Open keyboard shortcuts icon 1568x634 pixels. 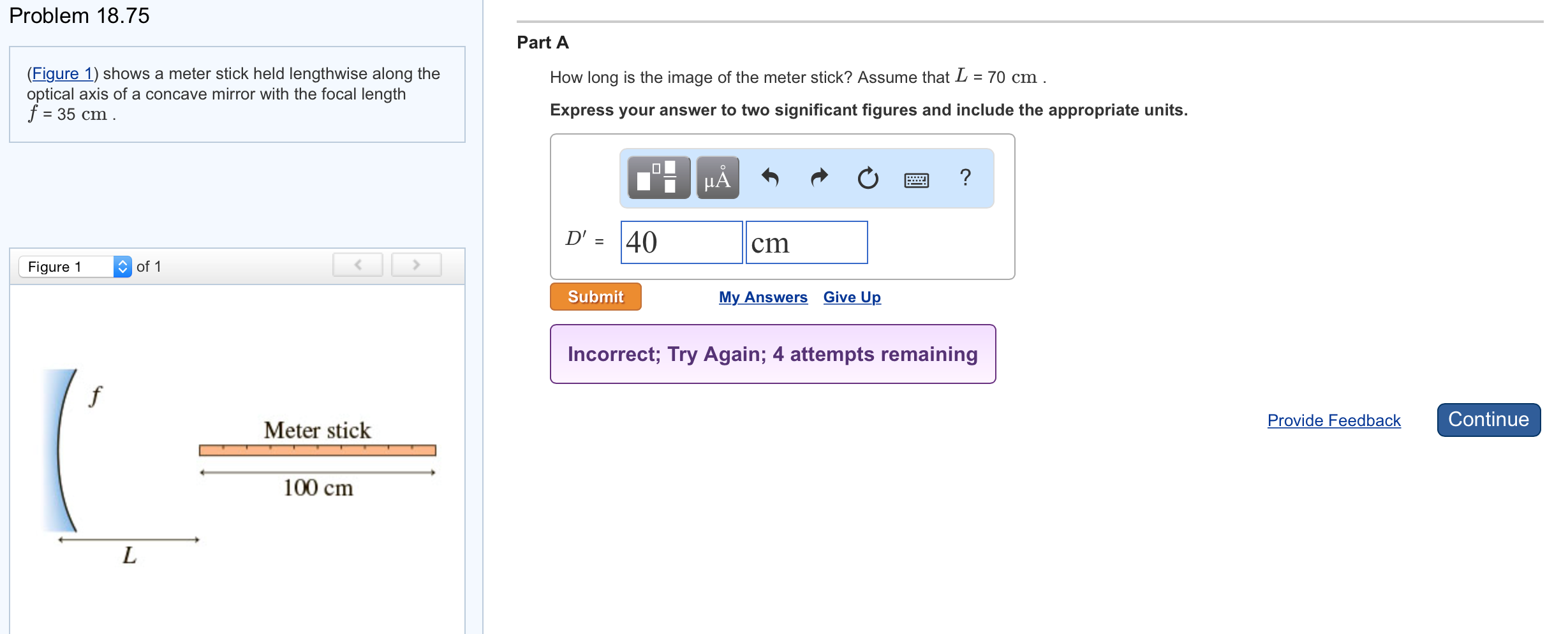[x=916, y=180]
